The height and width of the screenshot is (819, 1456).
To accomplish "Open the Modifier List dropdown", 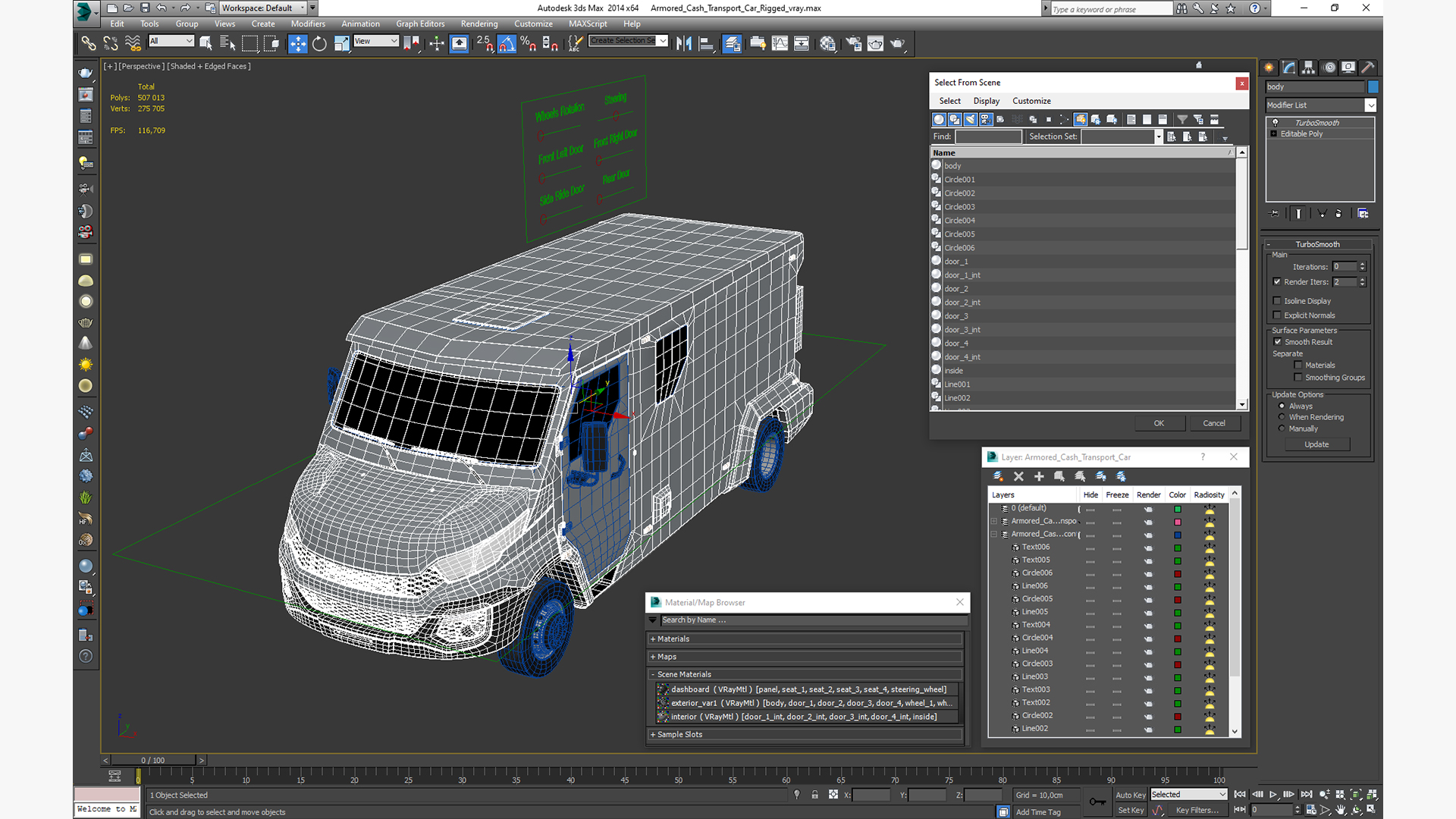I will click(x=1370, y=105).
